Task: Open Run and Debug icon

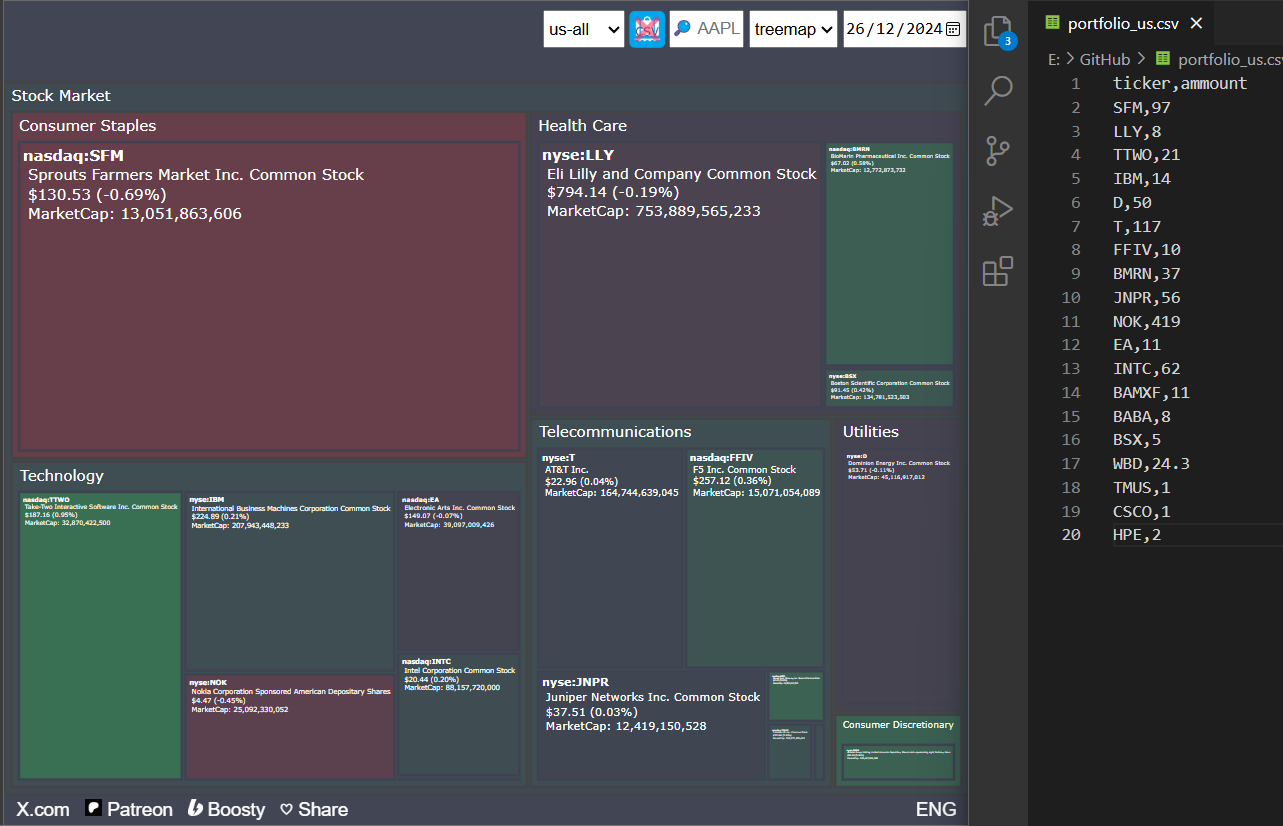Action: 998,211
